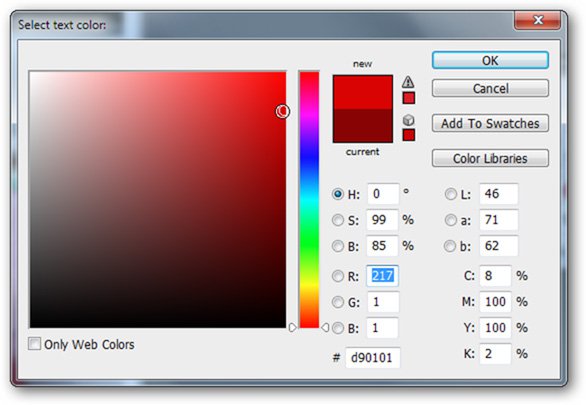The image size is (586, 405).
Task: Click the hex color input field
Action: point(373,358)
